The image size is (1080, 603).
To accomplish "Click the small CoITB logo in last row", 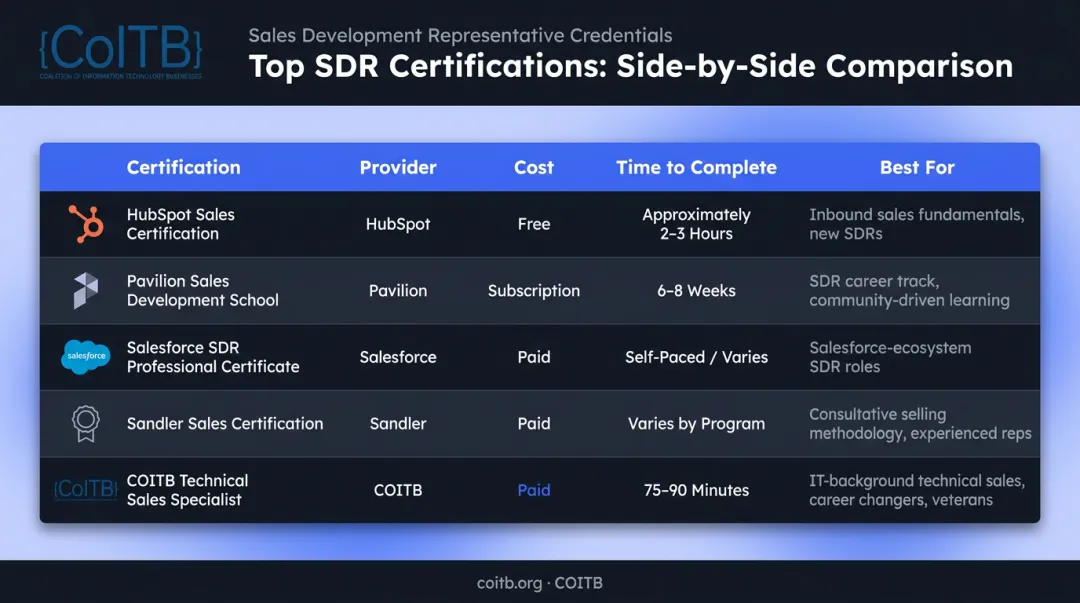I will coord(85,489).
